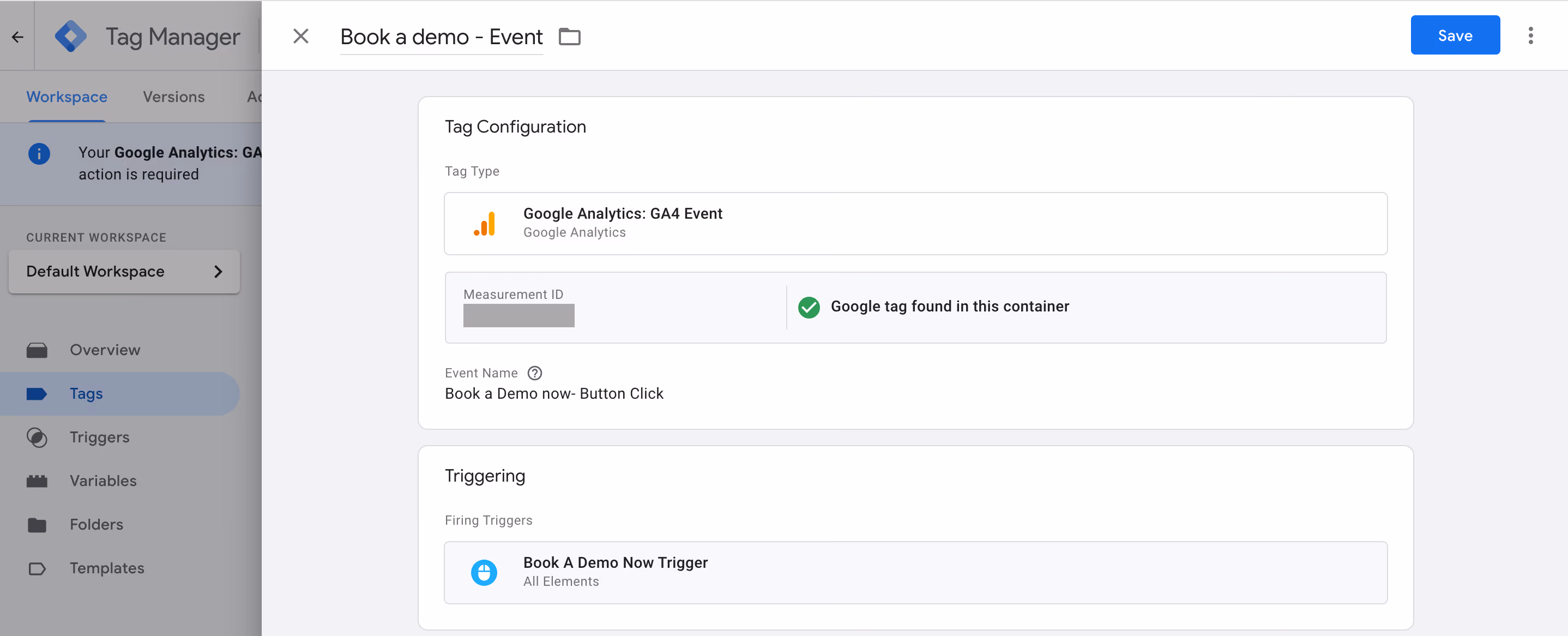Open Triggers in the sidebar
The width and height of the screenshot is (1568, 636).
[x=120, y=437]
